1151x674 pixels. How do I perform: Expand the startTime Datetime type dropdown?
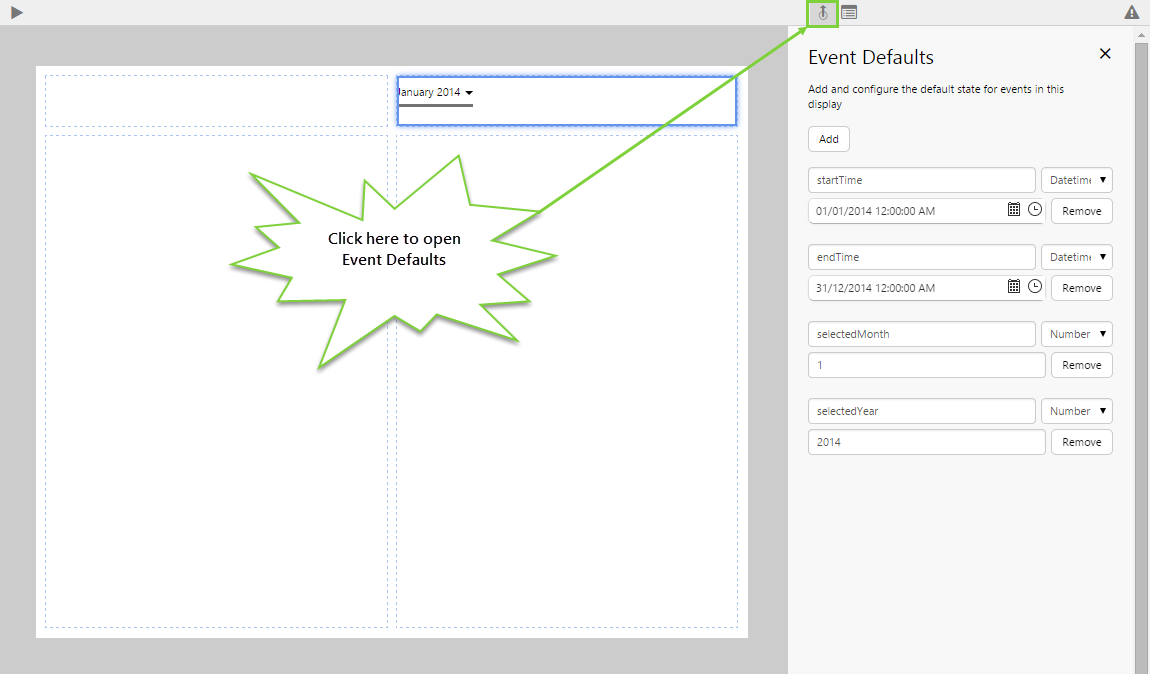pos(1076,180)
